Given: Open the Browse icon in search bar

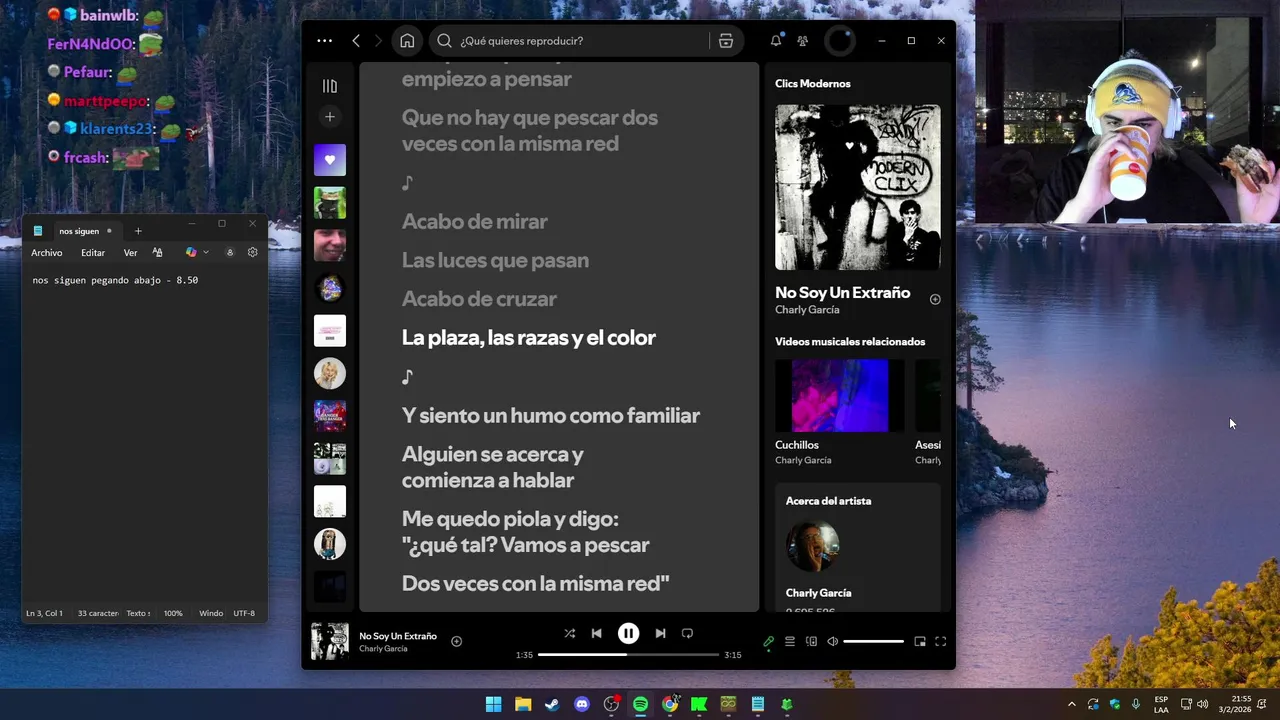Looking at the screenshot, I should [x=726, y=41].
